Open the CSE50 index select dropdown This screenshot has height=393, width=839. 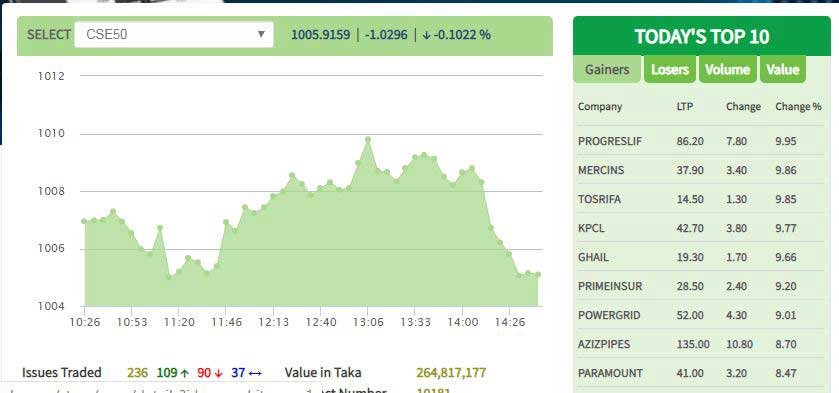(x=173, y=35)
